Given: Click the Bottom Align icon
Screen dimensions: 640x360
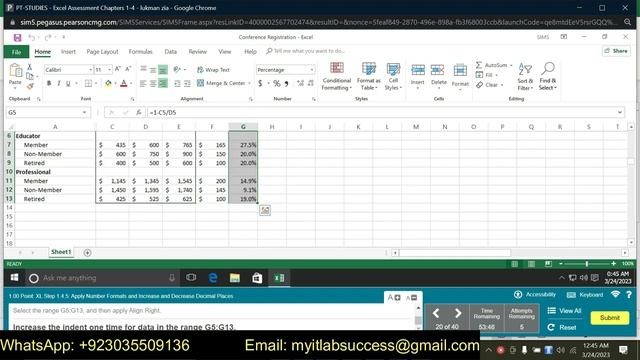Looking at the screenshot, I should (163, 70).
